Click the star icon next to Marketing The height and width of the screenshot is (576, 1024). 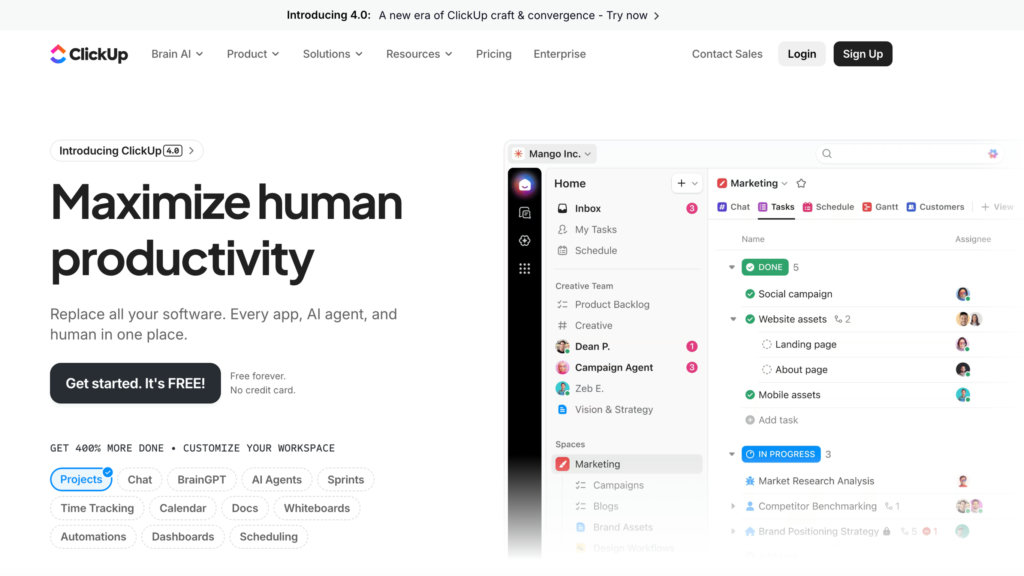[x=801, y=183]
